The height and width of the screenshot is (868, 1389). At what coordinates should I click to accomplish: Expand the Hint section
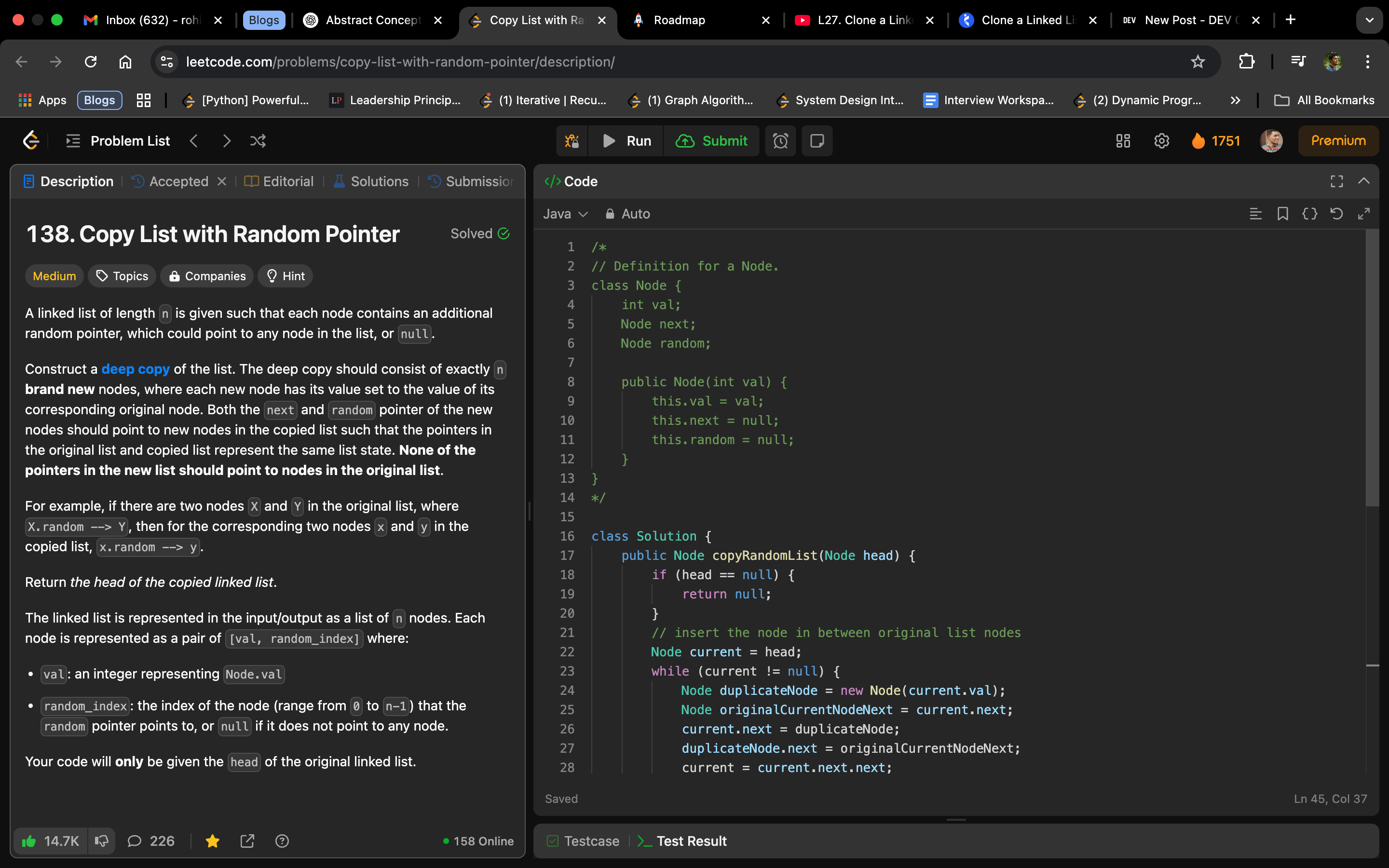[x=286, y=276]
